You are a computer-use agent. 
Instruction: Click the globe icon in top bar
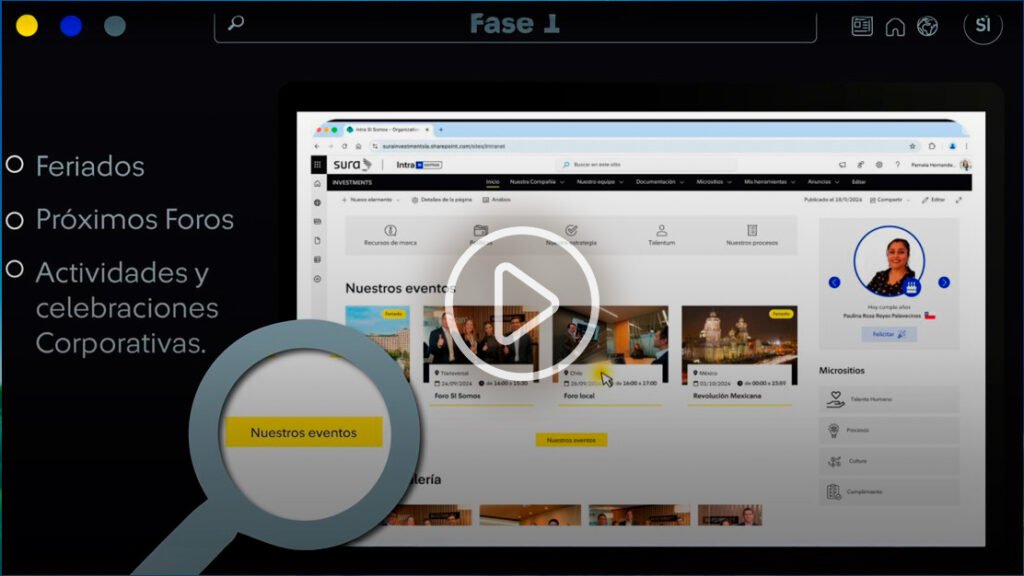pos(927,27)
